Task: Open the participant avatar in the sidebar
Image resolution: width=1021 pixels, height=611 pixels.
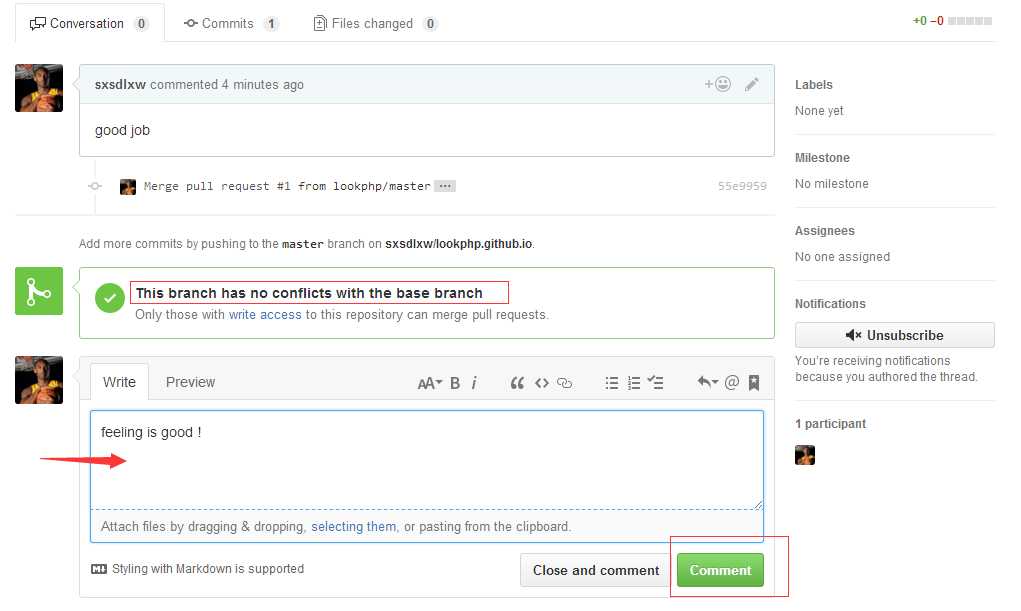Action: coord(805,455)
